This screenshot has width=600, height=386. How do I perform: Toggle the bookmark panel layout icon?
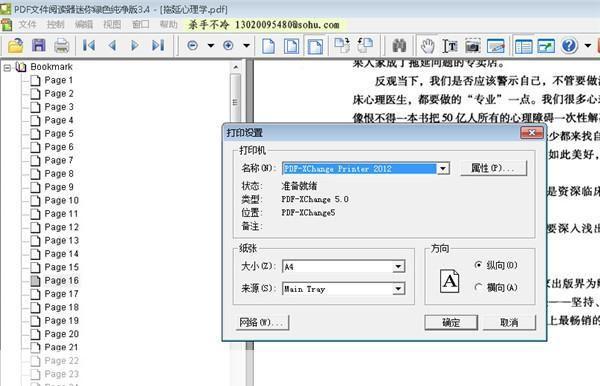[x=523, y=46]
